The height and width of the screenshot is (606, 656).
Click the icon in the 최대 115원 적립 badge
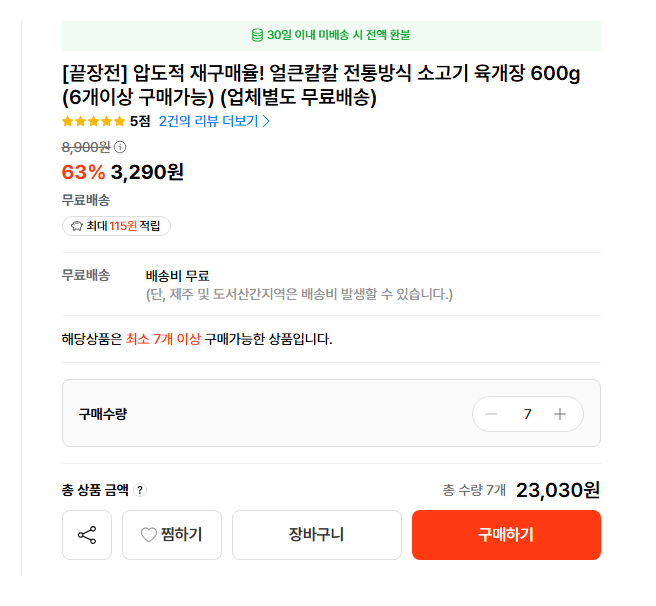(76, 226)
